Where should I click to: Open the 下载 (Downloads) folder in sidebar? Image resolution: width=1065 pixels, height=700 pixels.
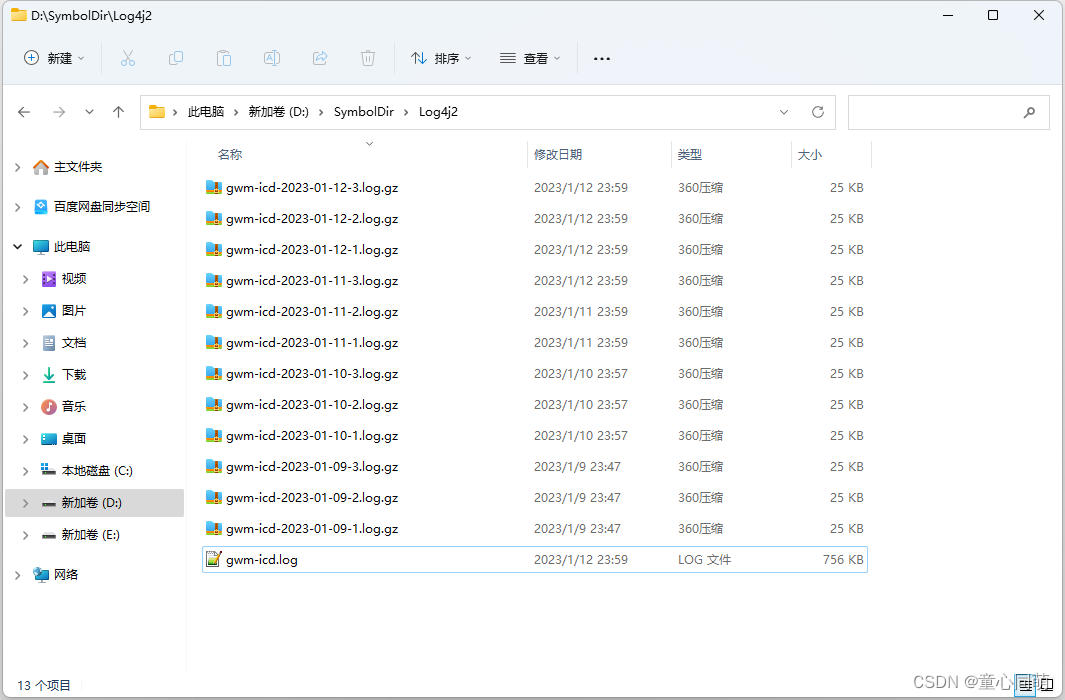(74, 375)
